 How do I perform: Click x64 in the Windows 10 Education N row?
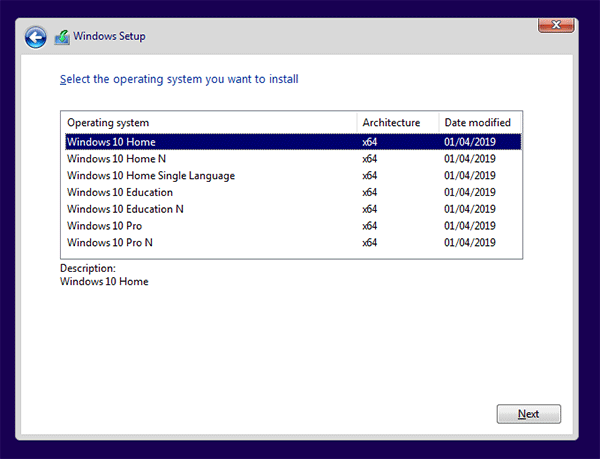pyautogui.click(x=370, y=209)
